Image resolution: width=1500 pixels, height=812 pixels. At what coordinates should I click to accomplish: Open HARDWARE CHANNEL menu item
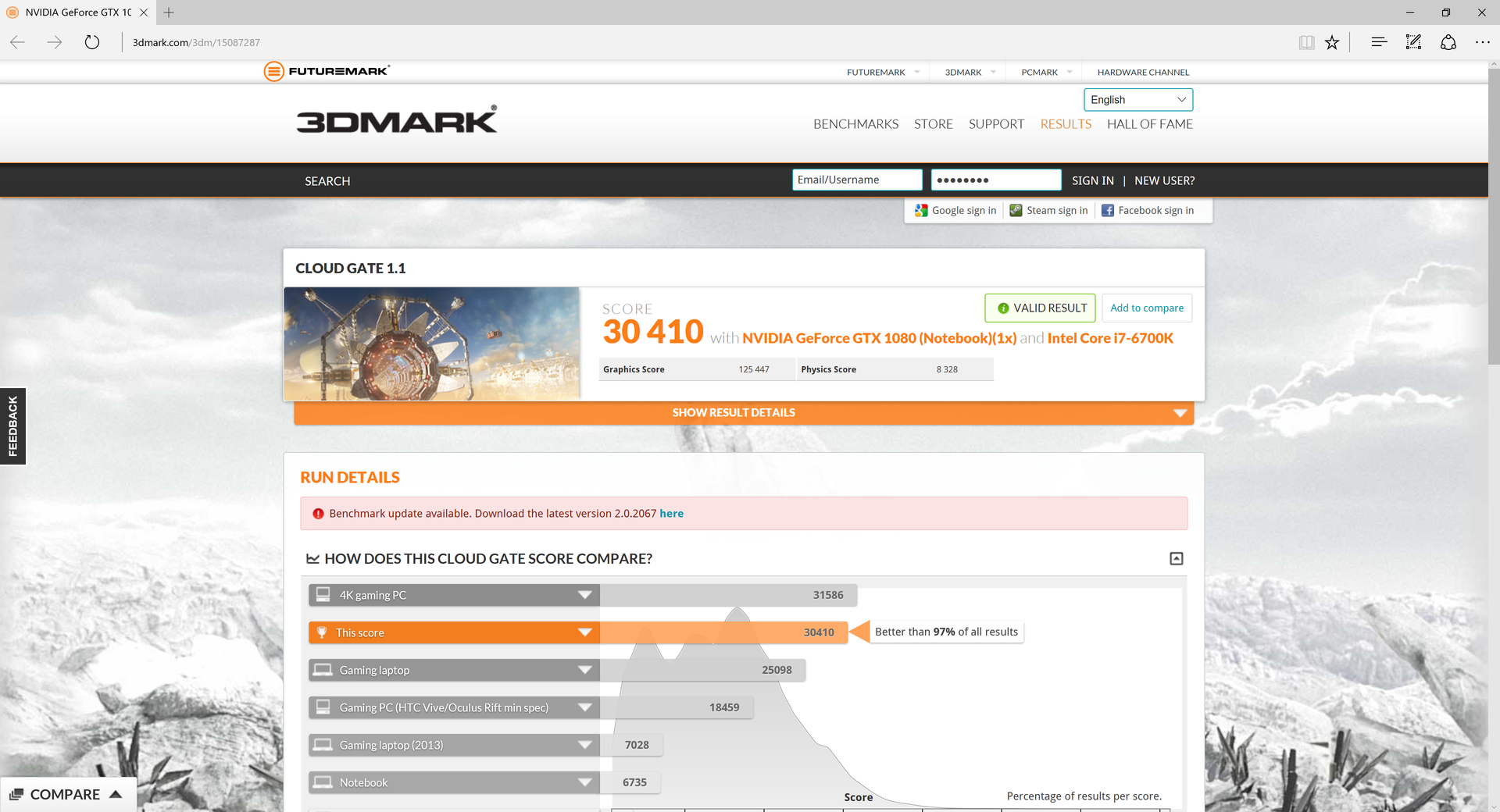(1143, 72)
